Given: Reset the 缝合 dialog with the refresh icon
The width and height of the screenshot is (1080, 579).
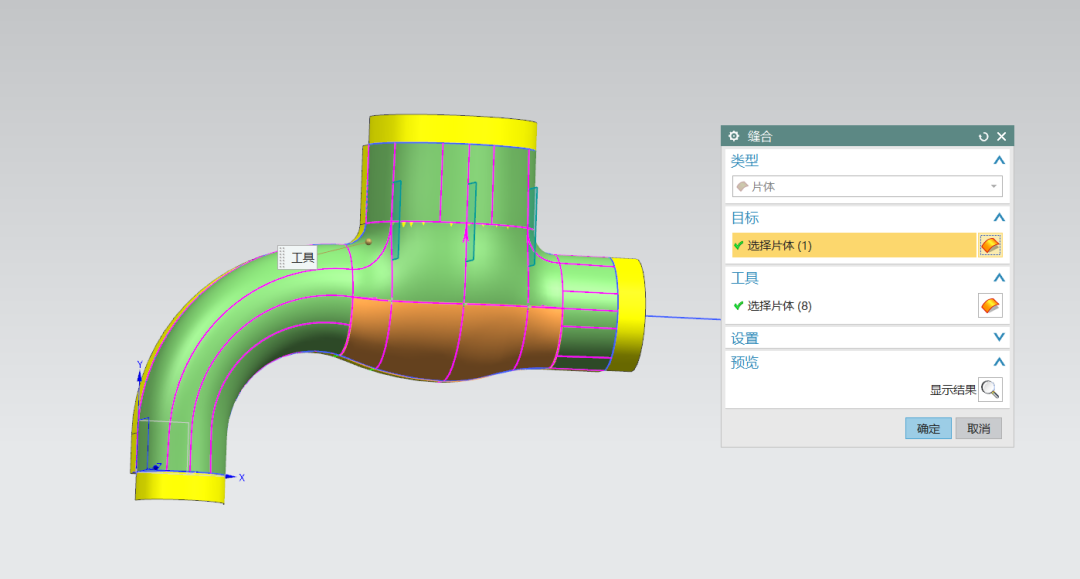Looking at the screenshot, I should [x=984, y=136].
